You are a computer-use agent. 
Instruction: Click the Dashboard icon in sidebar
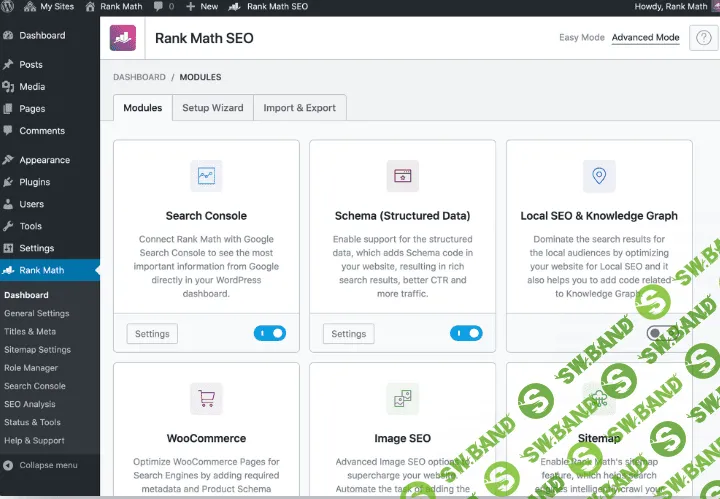point(8,35)
